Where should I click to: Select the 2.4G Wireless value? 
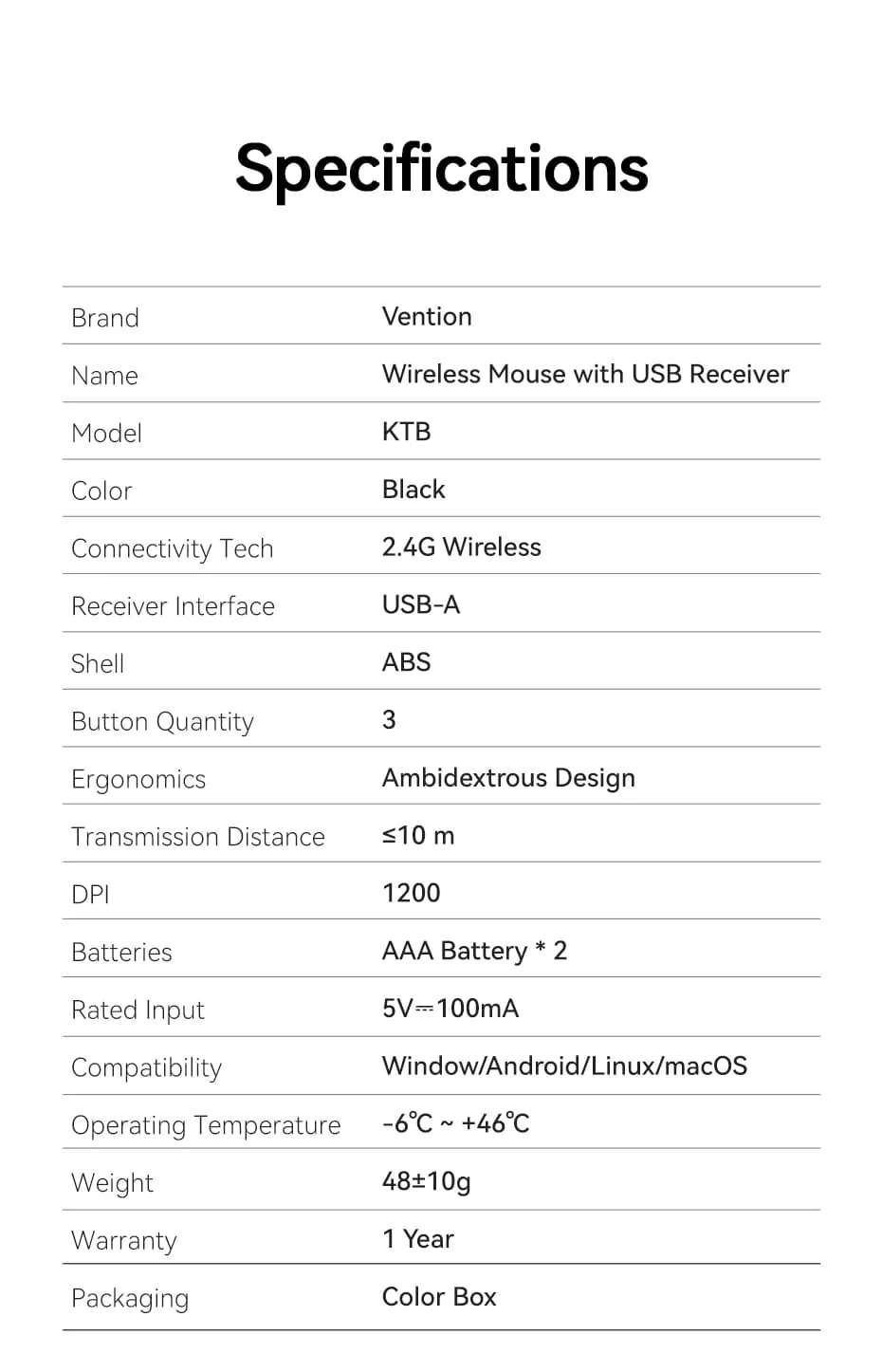point(461,547)
